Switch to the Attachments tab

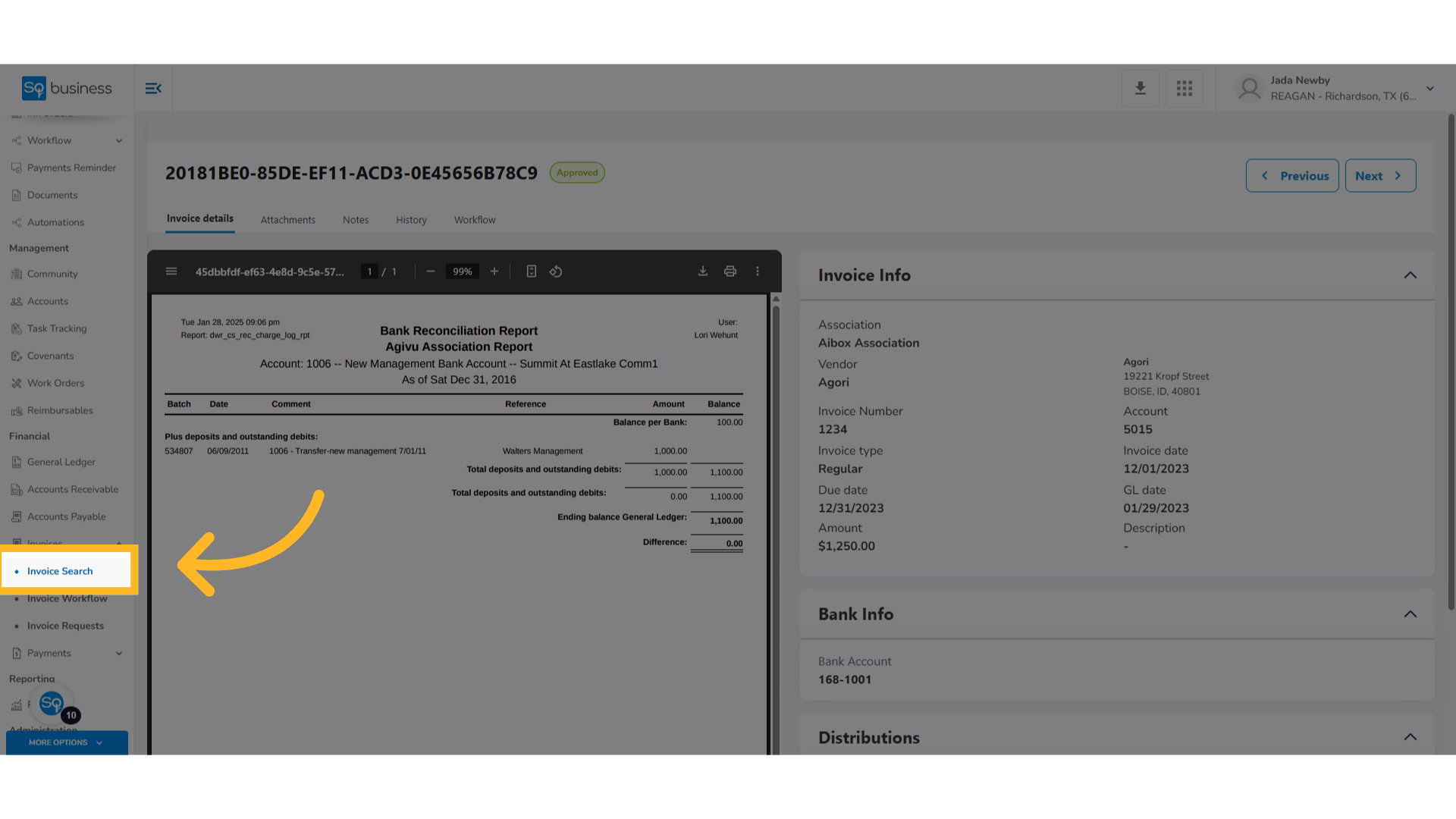[288, 220]
